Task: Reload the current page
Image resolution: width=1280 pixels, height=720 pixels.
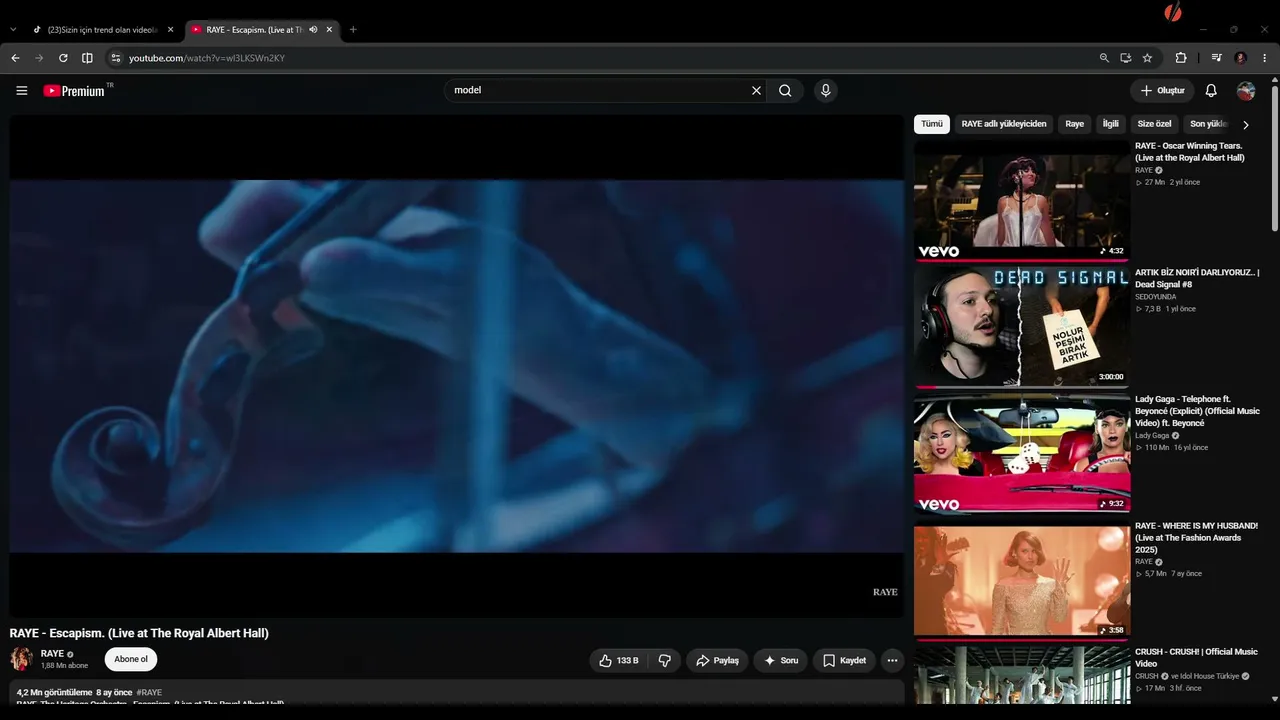Action: 63,58
